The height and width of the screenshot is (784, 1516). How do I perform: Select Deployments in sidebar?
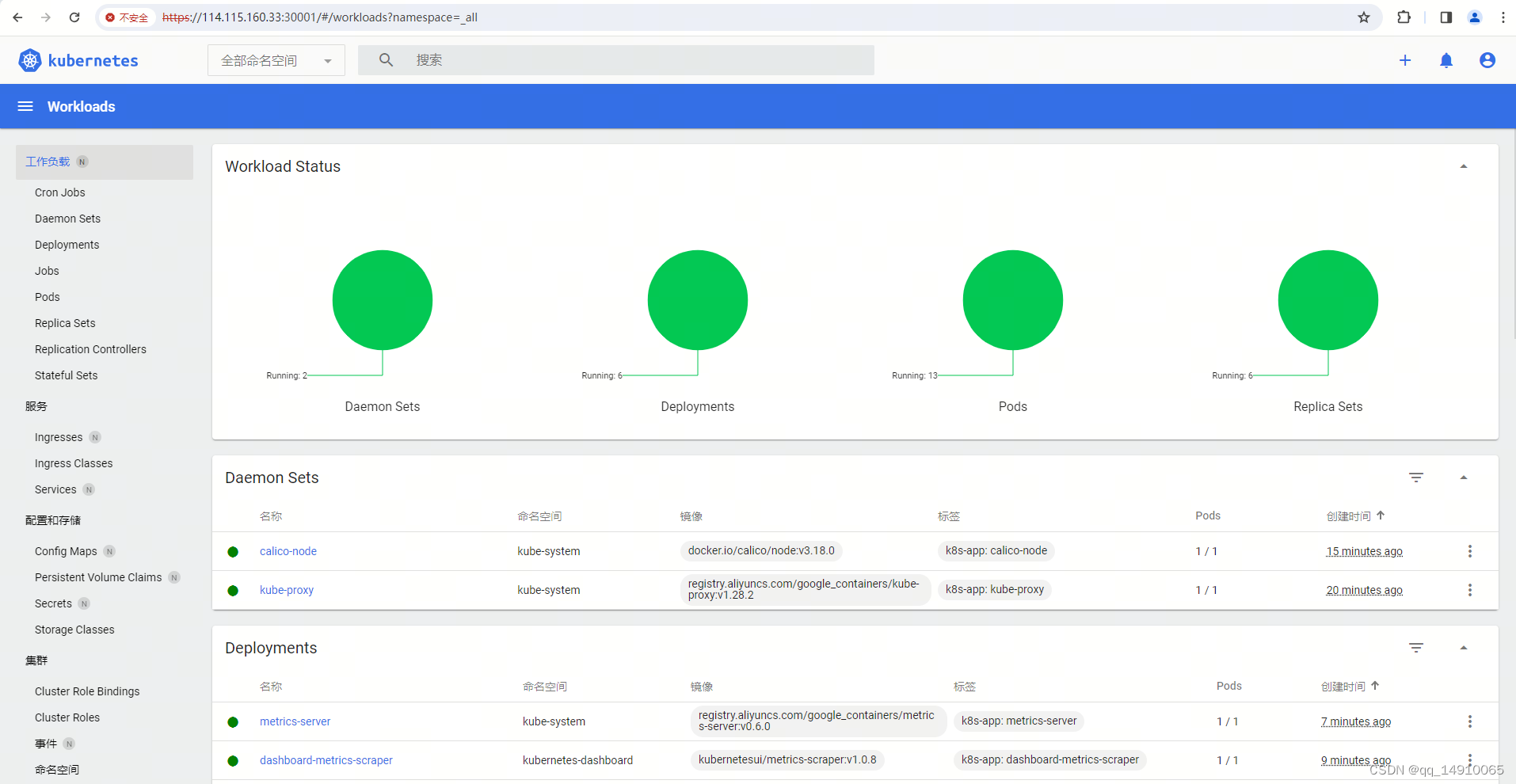click(67, 245)
